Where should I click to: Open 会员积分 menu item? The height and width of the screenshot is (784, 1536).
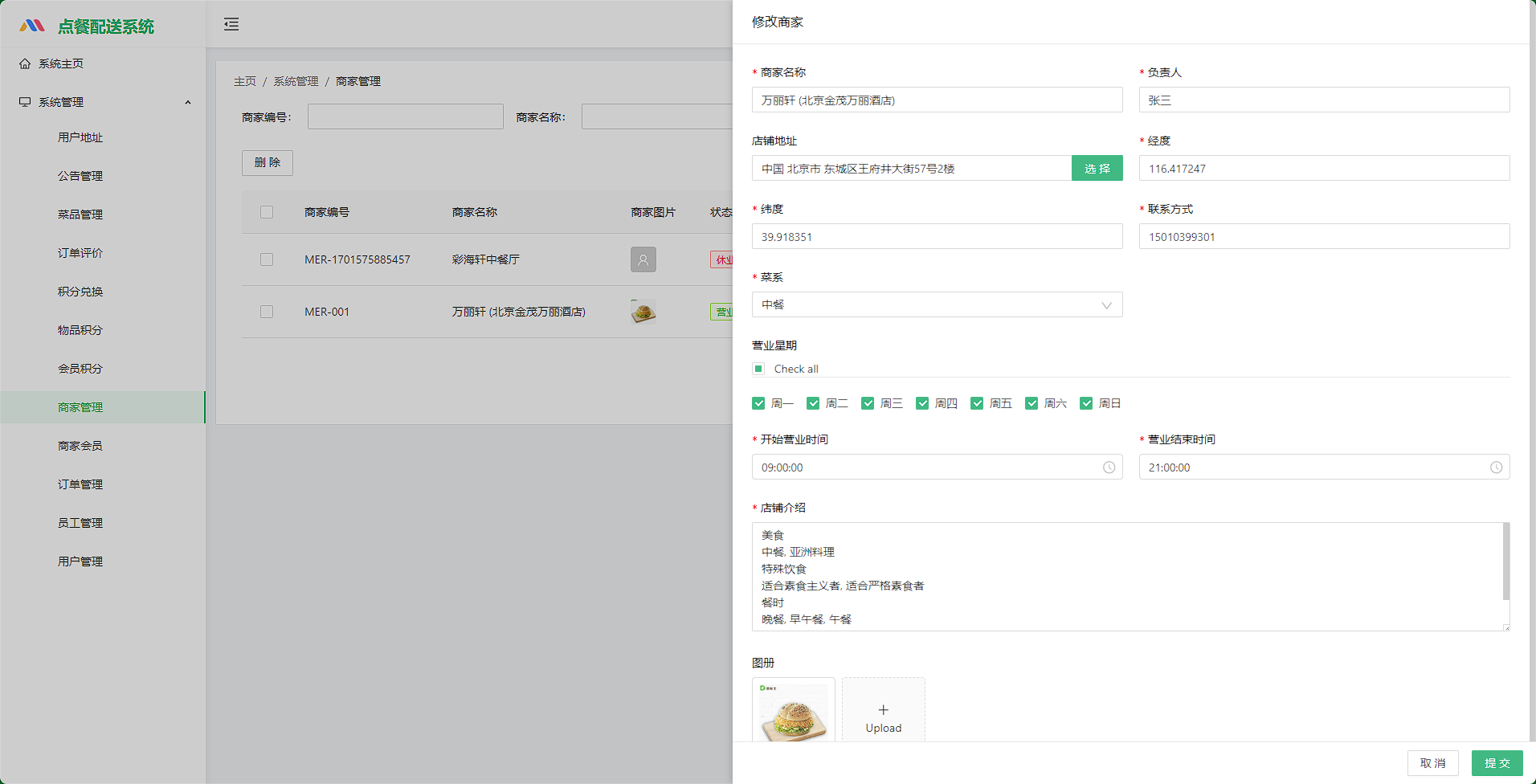[x=103, y=369]
